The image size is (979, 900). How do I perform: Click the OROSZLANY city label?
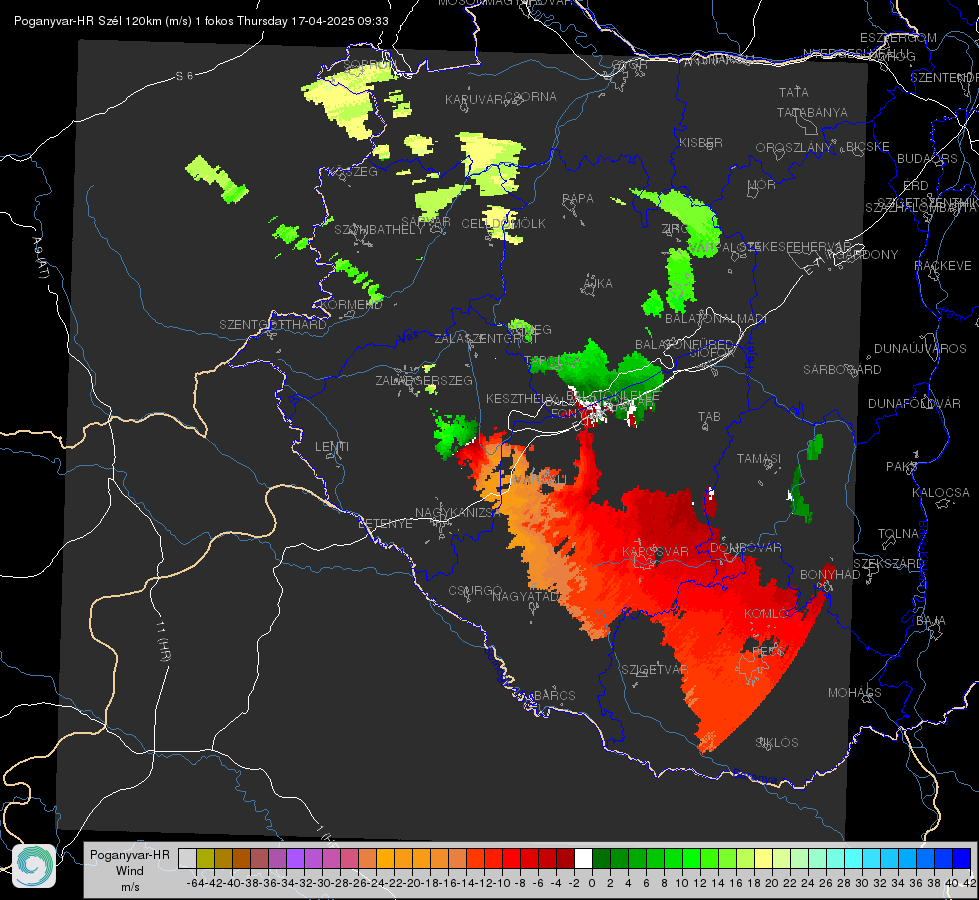coord(794,148)
